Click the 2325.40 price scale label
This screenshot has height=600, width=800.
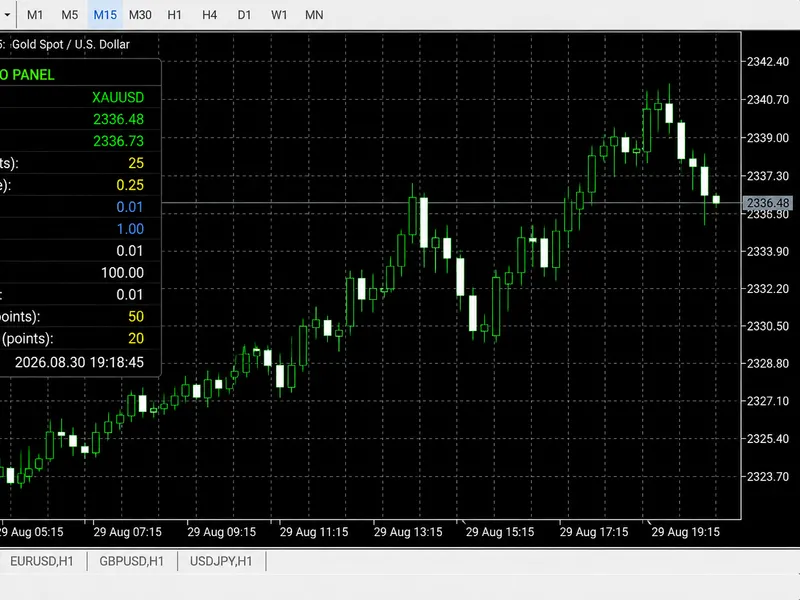click(x=768, y=439)
